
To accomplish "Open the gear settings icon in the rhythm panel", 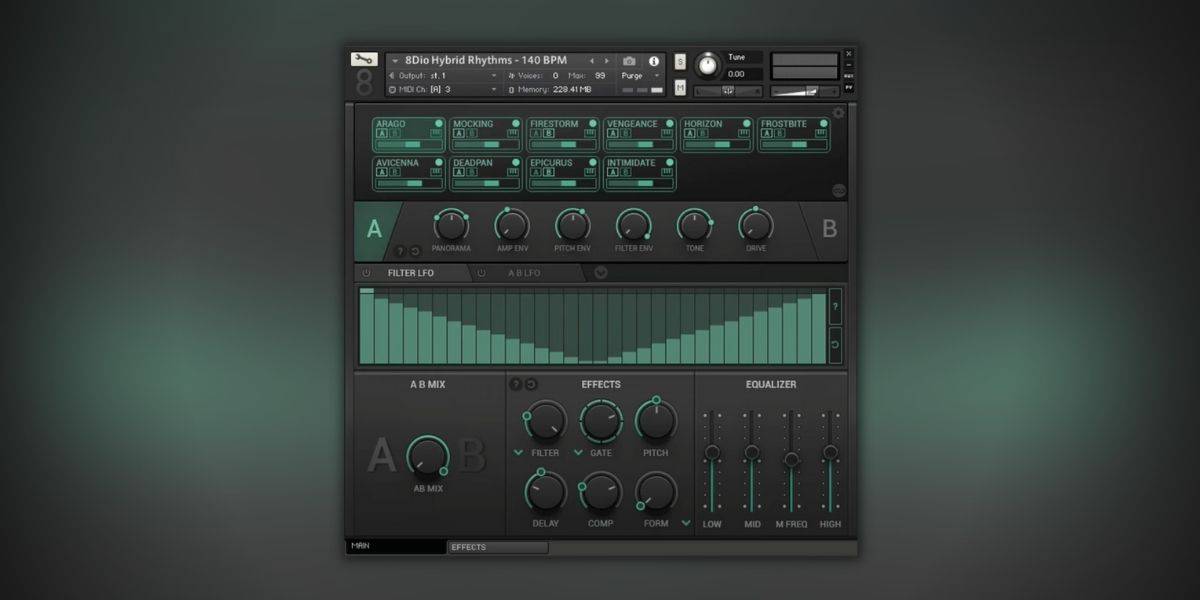I will (x=838, y=112).
